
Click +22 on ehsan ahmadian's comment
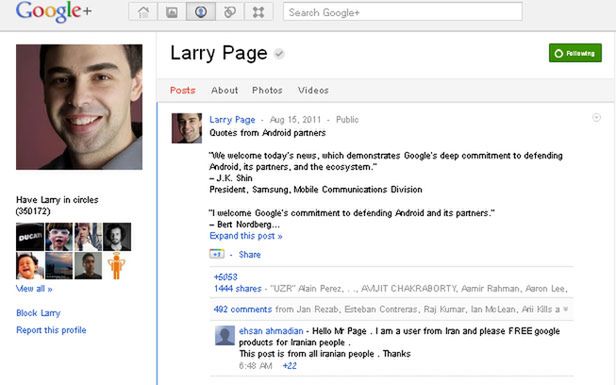[x=290, y=366]
